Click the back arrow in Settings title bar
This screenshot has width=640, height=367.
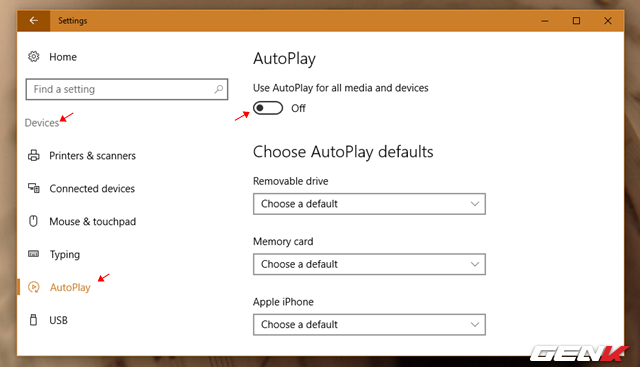pos(33,20)
